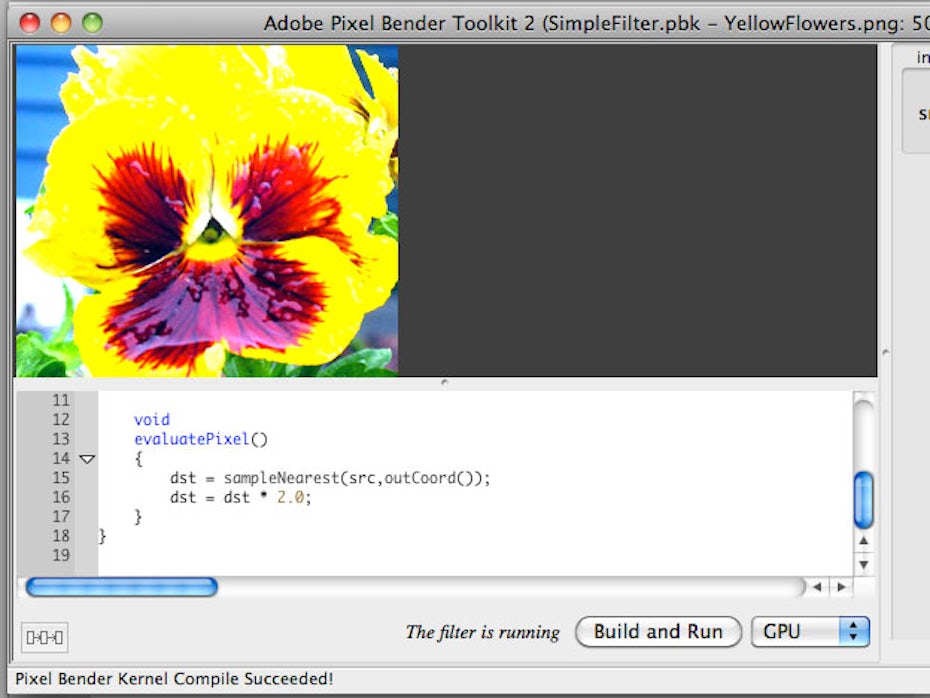Click the green zoom window button
Viewport: 930px width, 698px height.
tap(92, 22)
